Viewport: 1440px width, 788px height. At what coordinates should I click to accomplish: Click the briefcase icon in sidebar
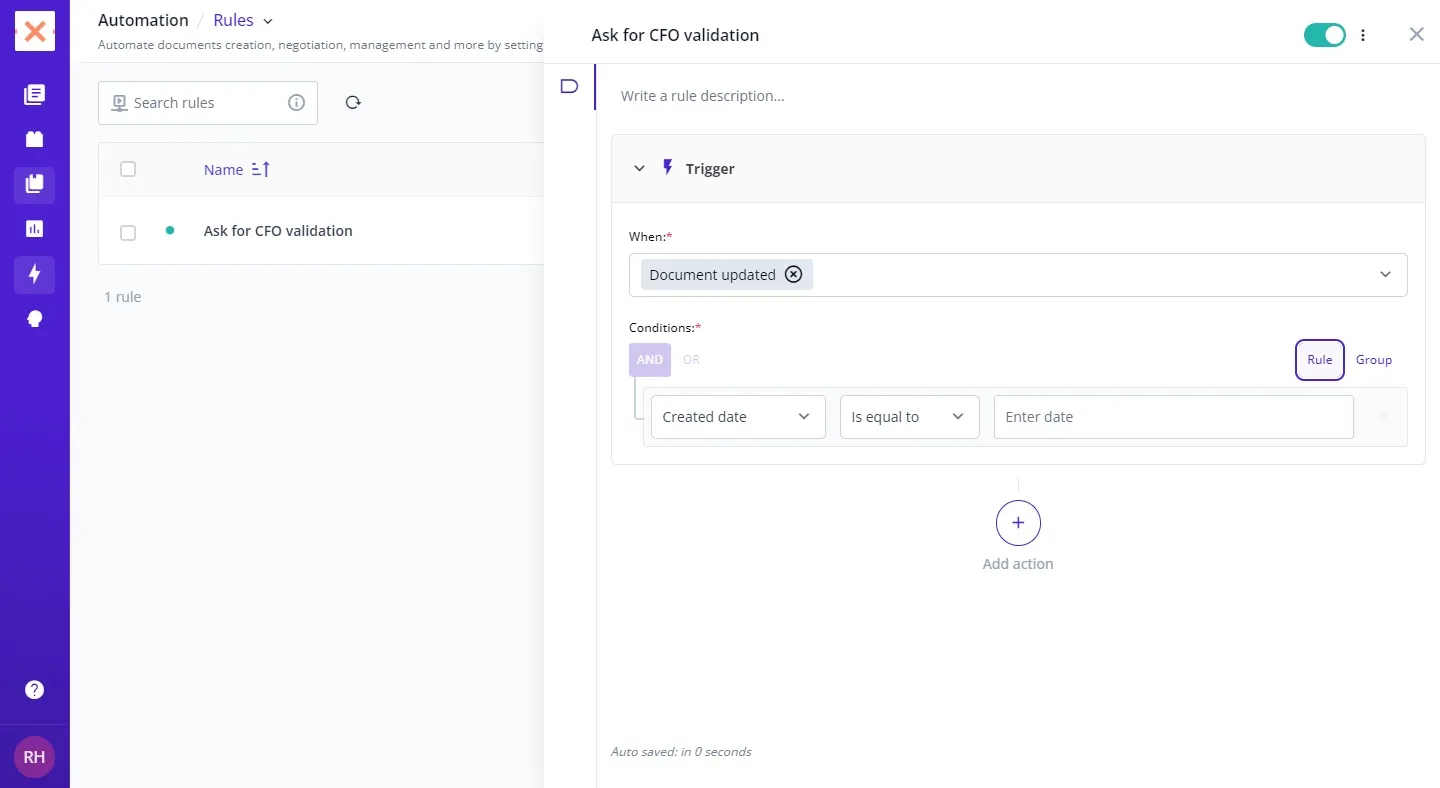click(35, 139)
